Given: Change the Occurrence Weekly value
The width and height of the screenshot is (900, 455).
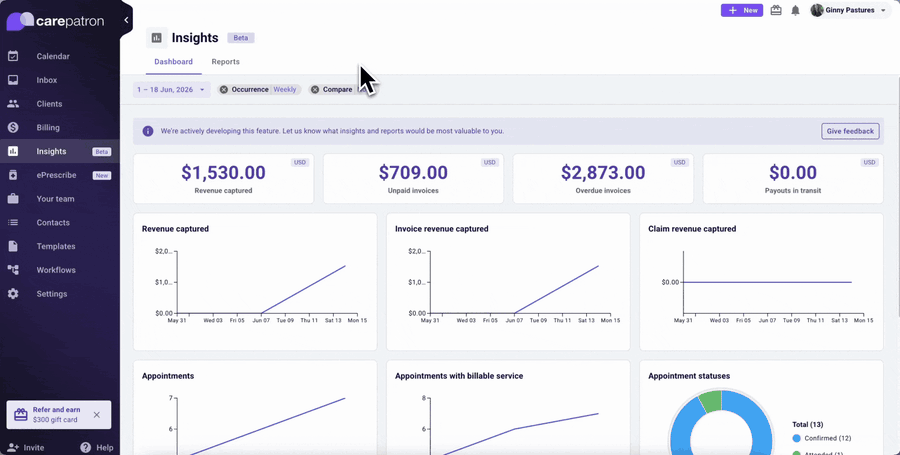Looking at the screenshot, I should click(x=285, y=90).
